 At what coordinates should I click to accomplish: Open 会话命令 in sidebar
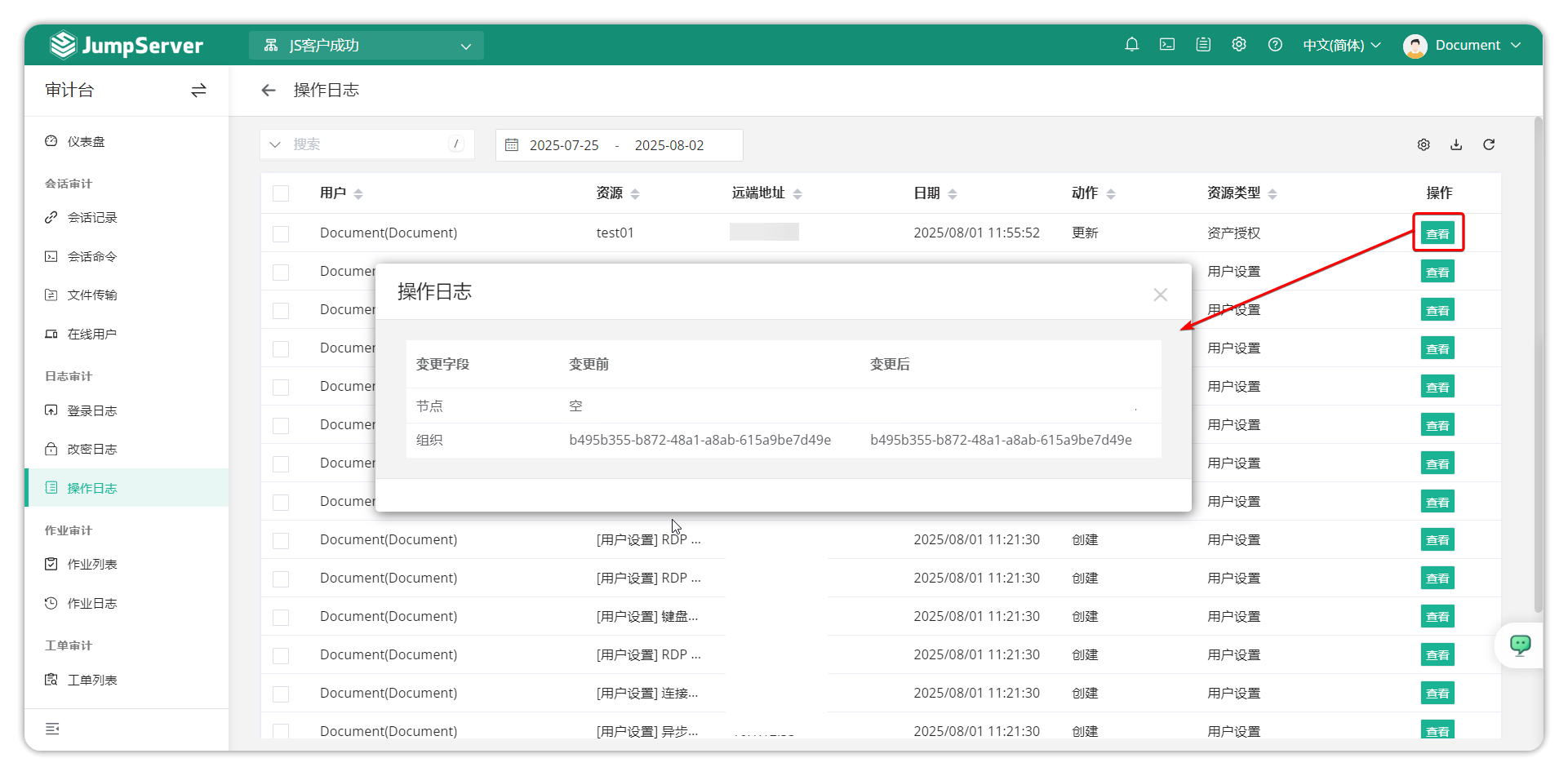pos(127,256)
